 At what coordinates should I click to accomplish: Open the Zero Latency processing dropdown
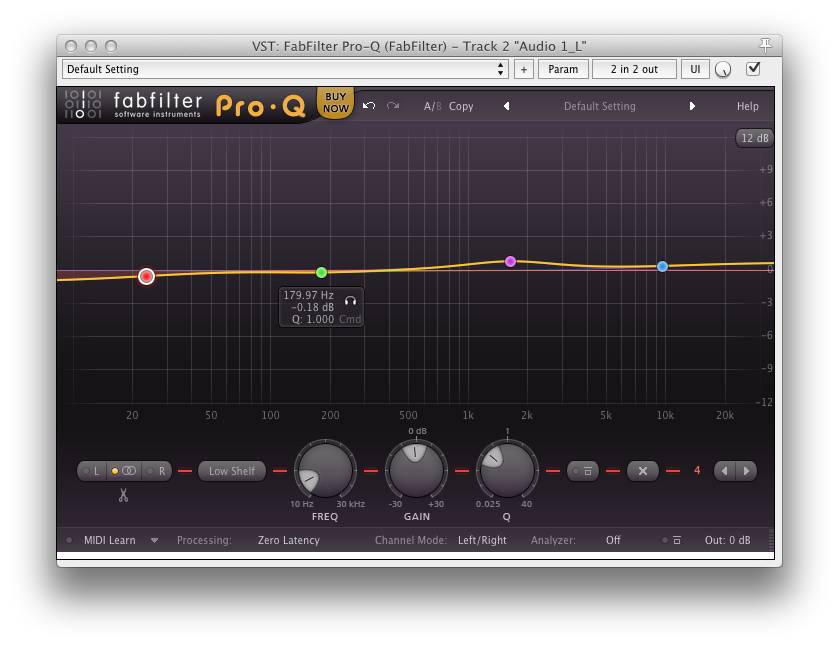pyautogui.click(x=289, y=540)
